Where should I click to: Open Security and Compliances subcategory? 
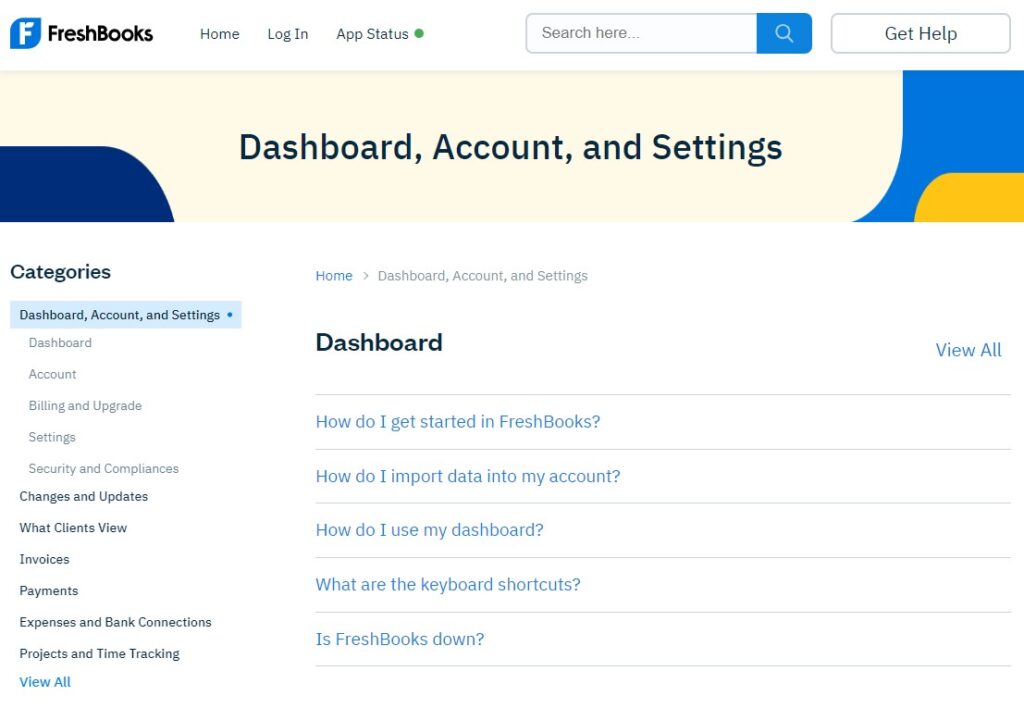[103, 468]
